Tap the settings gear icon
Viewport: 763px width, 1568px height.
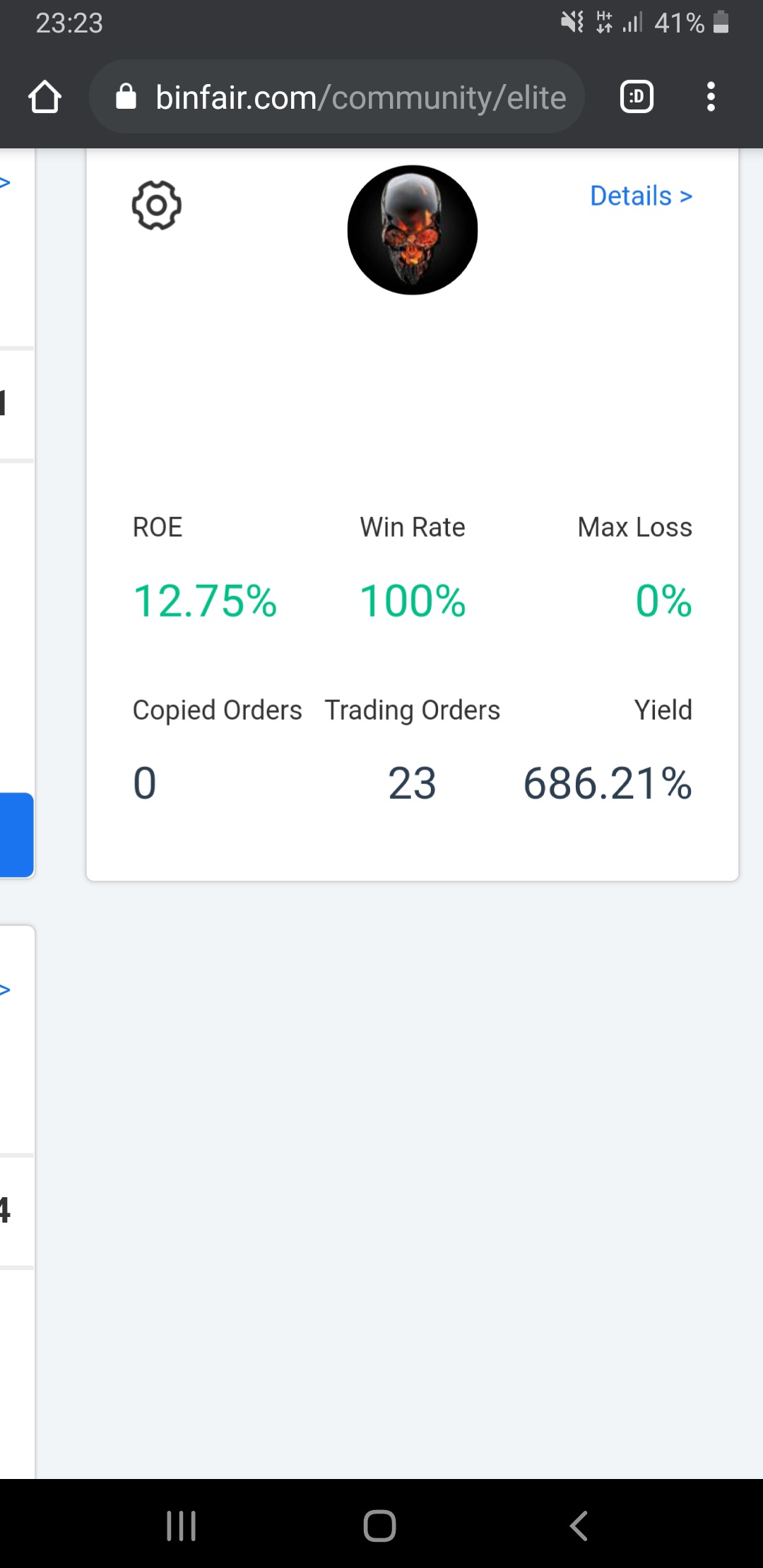tap(157, 205)
